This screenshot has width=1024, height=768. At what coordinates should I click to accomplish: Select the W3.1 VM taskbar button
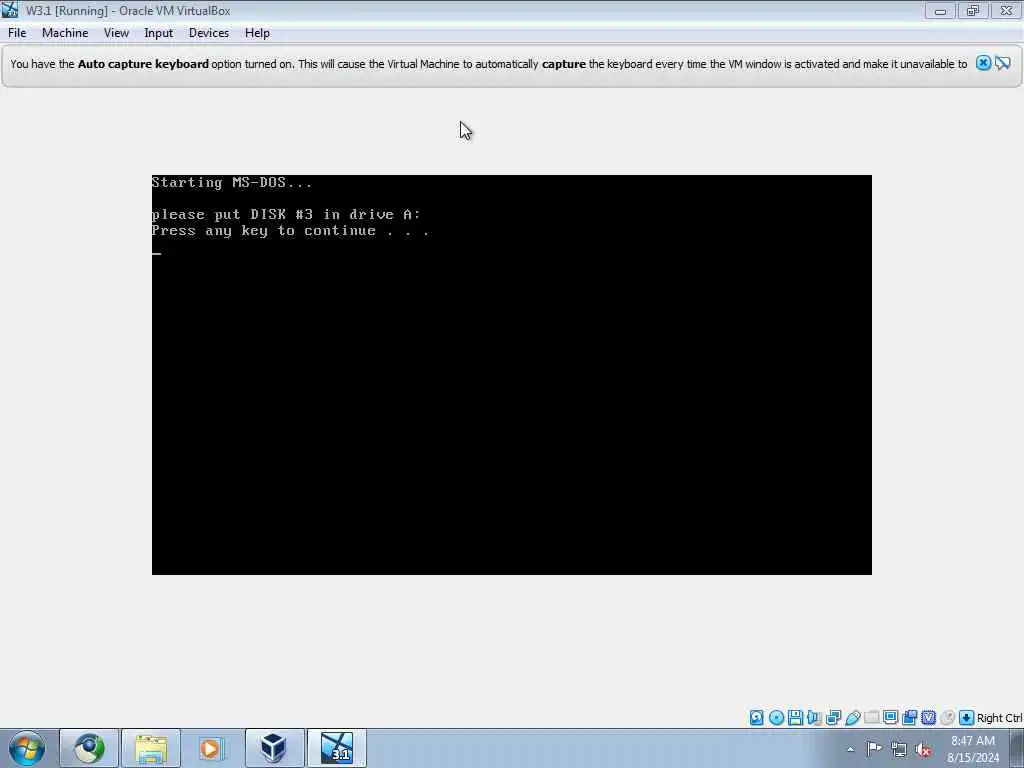click(337, 748)
